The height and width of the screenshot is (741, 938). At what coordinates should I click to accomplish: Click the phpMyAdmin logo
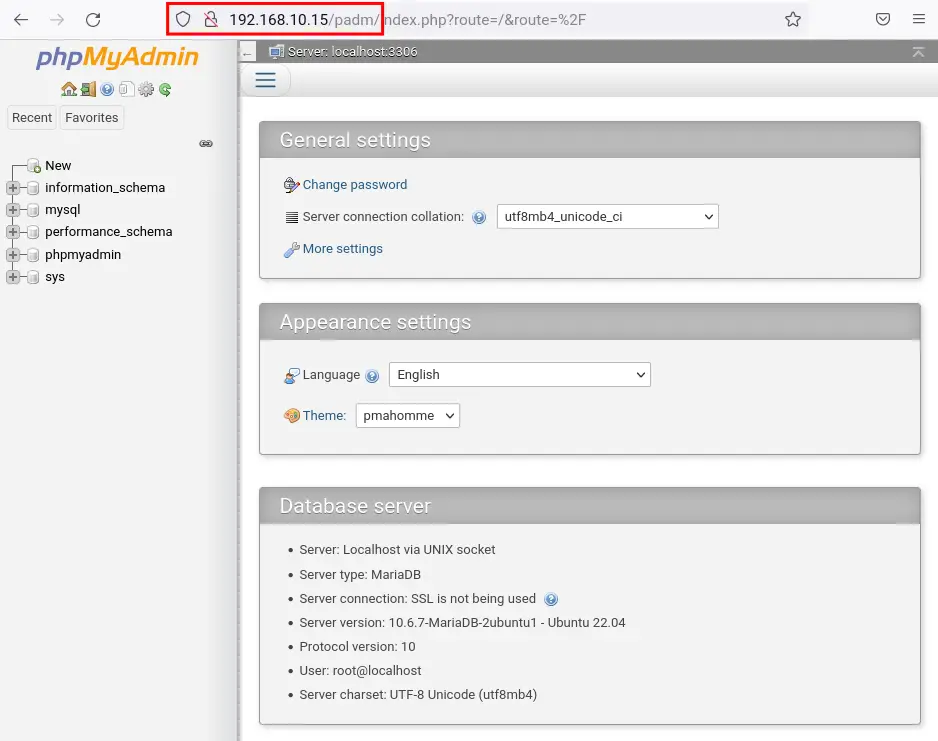(117, 57)
